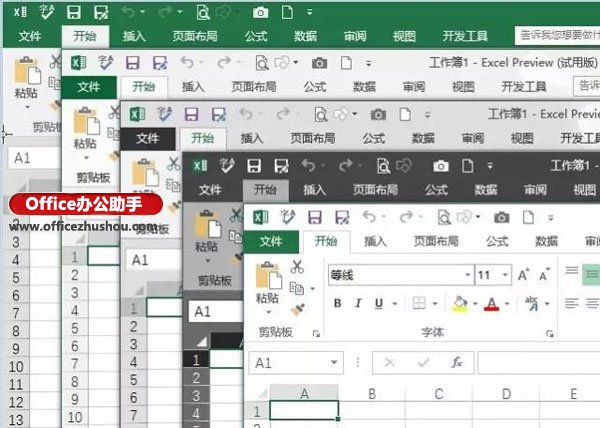This screenshot has width=600, height=428.
Task: Toggle top align in front window
Action: point(572,271)
